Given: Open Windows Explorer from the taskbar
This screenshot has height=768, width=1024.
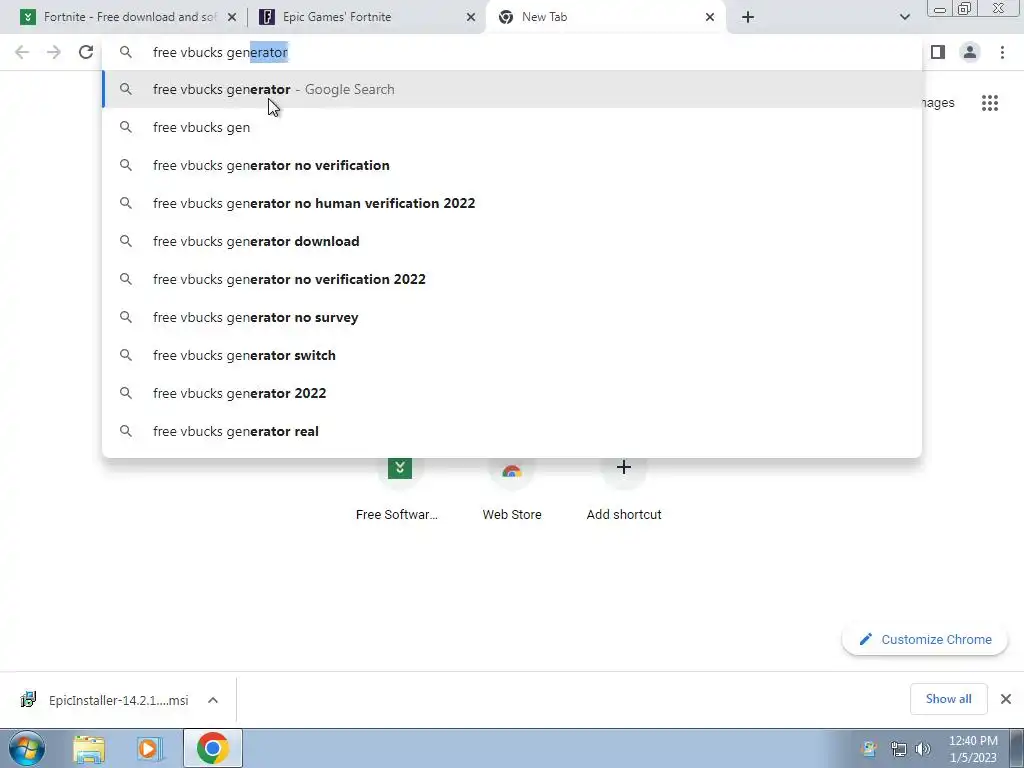Looking at the screenshot, I should 89,749.
